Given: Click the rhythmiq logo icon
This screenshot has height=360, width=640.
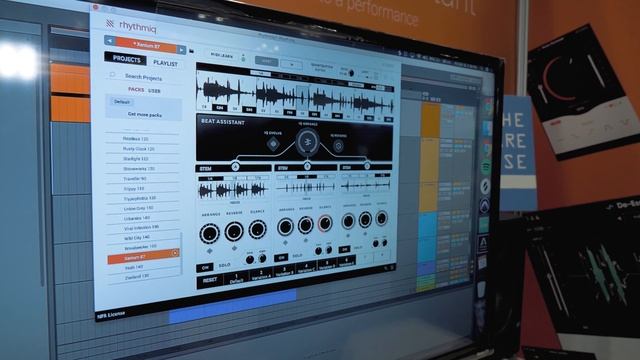Looking at the screenshot, I should (x=110, y=23).
